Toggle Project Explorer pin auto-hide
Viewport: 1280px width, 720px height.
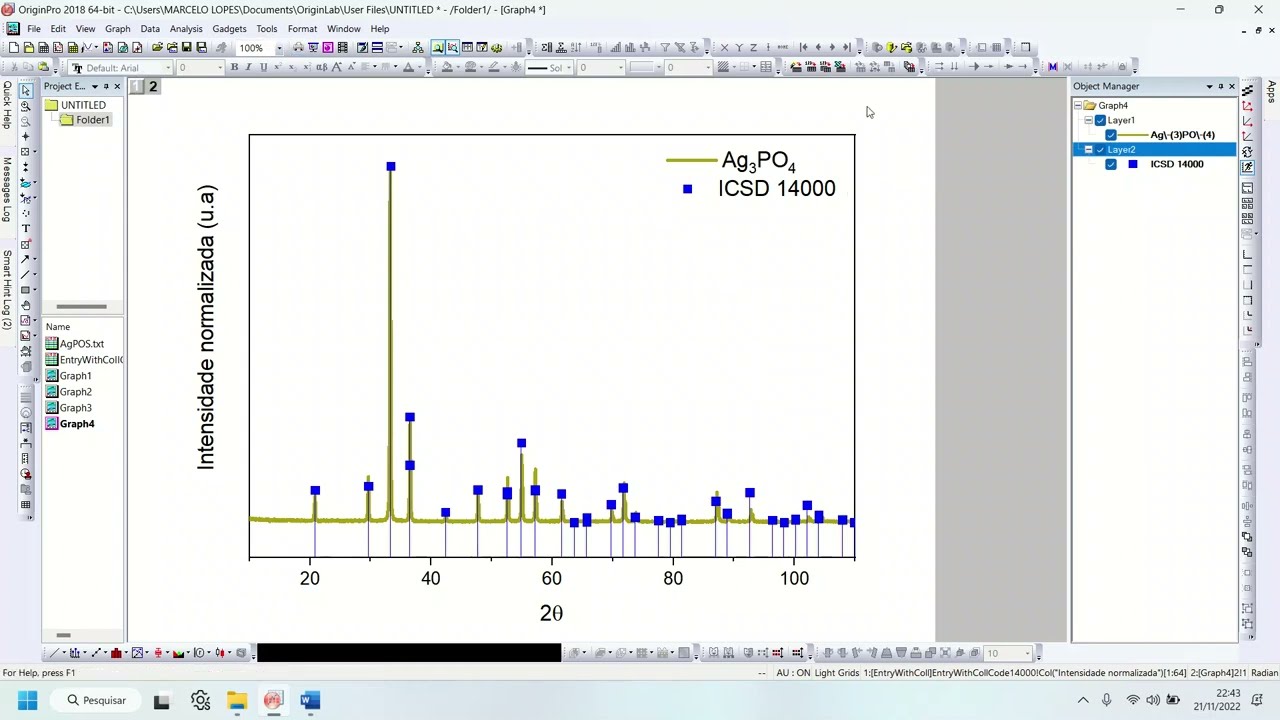pos(105,86)
